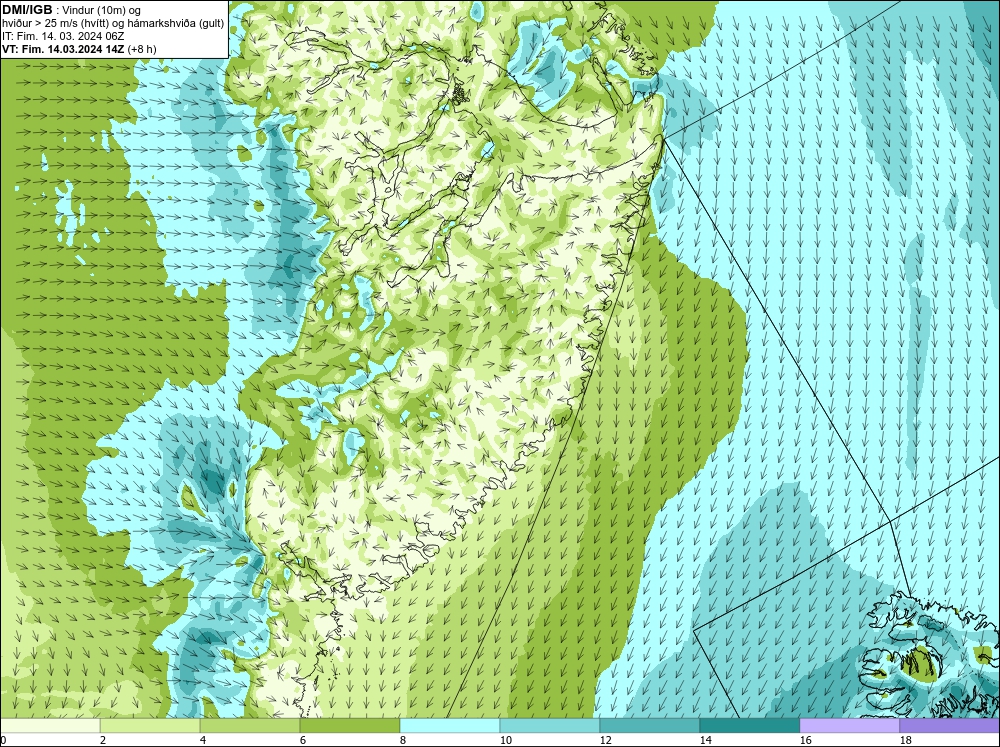Click the 18+ m/s purple legend swatch
This screenshot has height=747, width=1000.
click(950, 726)
